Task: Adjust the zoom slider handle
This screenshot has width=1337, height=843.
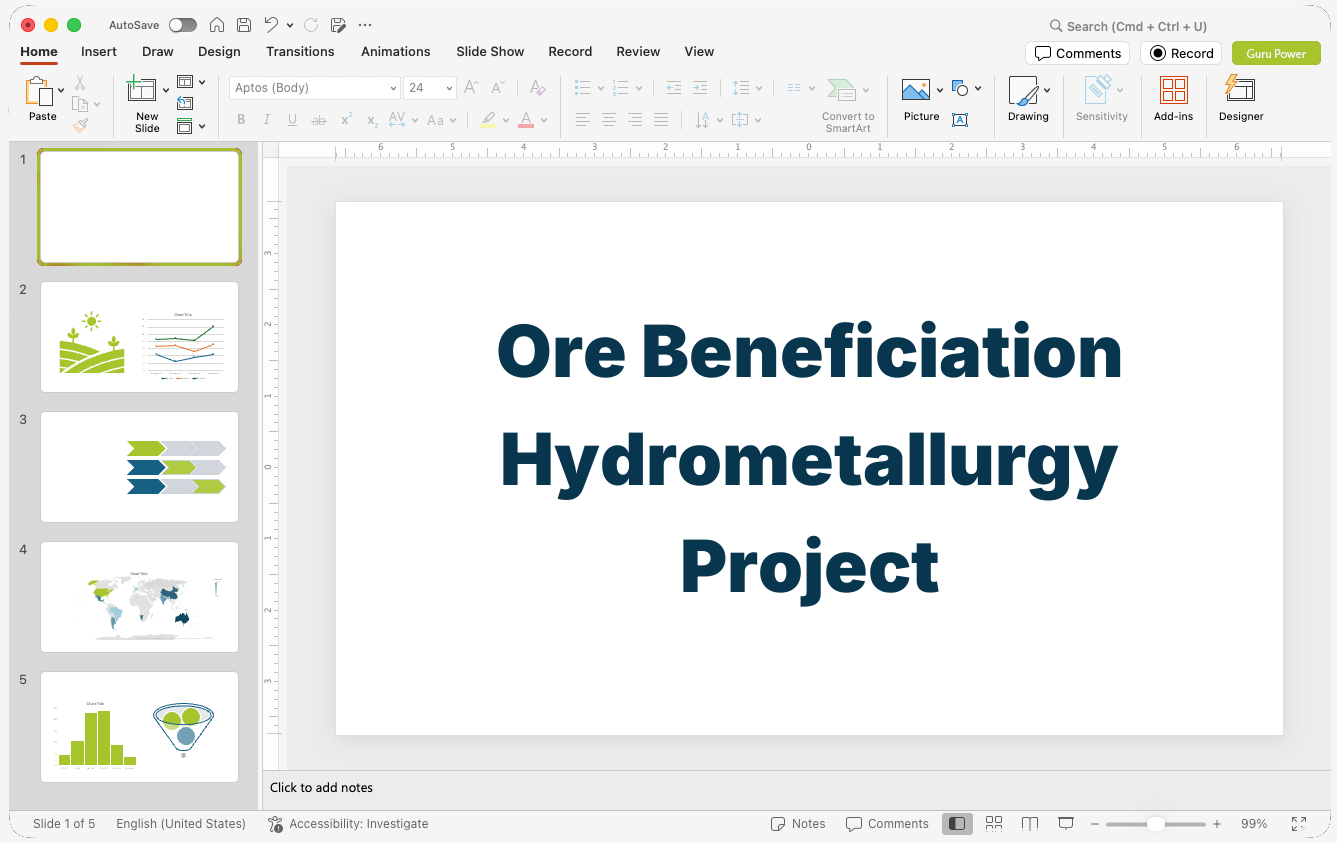Action: point(1155,824)
